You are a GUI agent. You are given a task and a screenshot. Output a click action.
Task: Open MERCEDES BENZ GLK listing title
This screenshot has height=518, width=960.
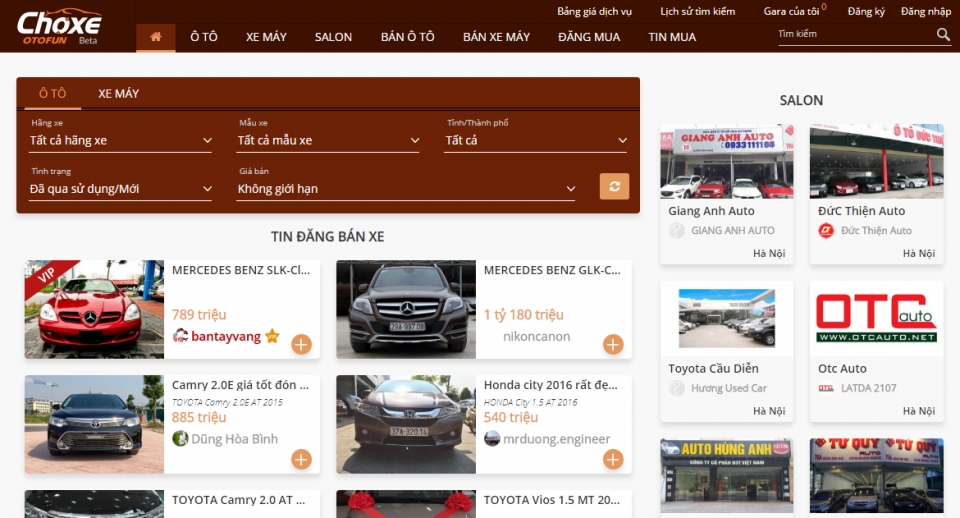(x=552, y=270)
